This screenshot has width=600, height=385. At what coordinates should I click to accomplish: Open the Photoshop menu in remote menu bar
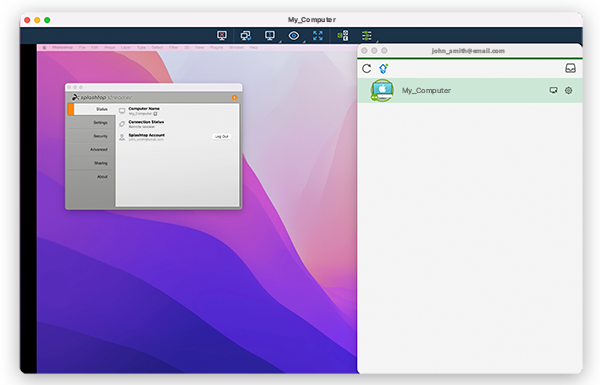62,47
